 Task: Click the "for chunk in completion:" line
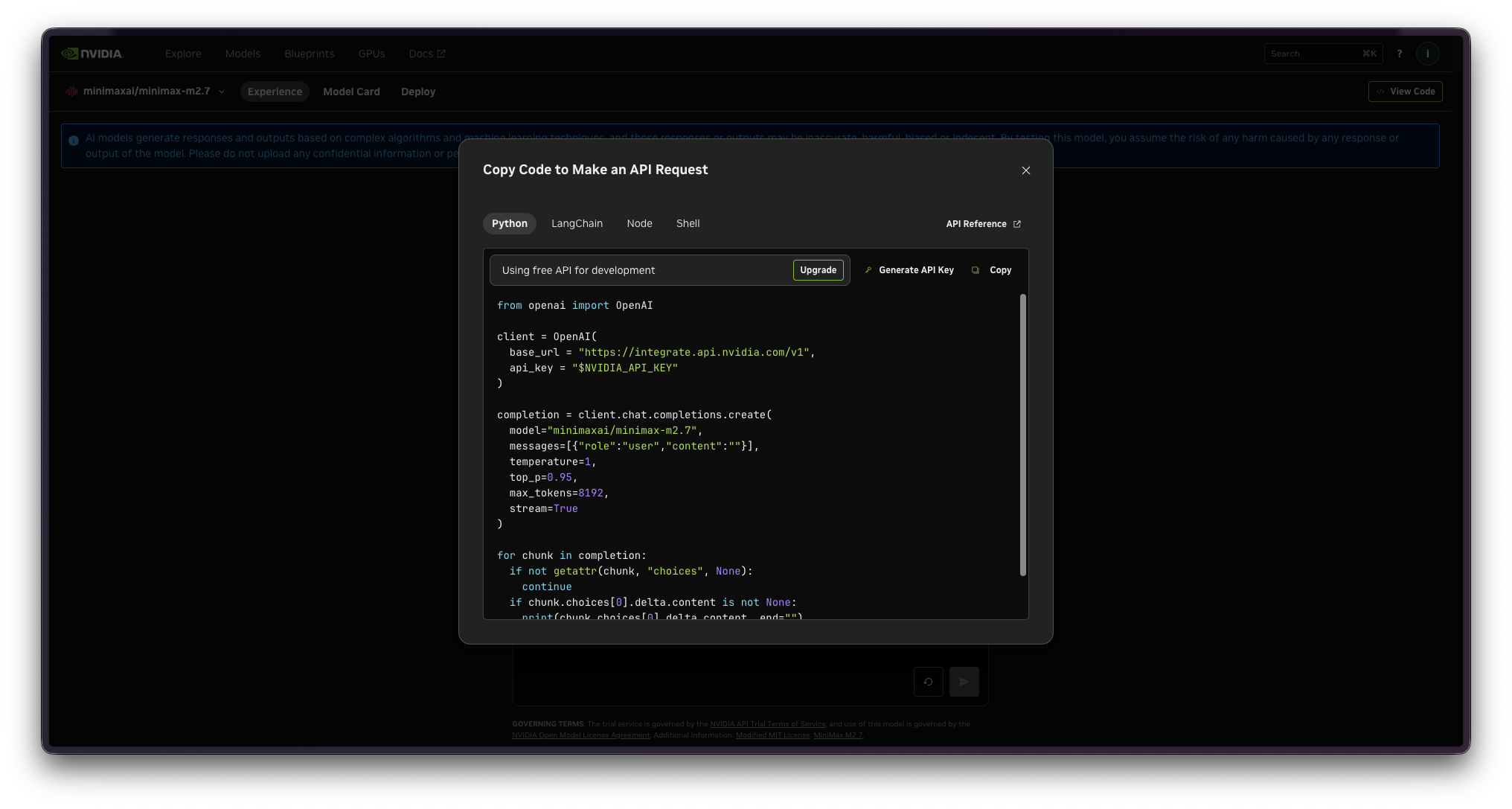tap(571, 555)
